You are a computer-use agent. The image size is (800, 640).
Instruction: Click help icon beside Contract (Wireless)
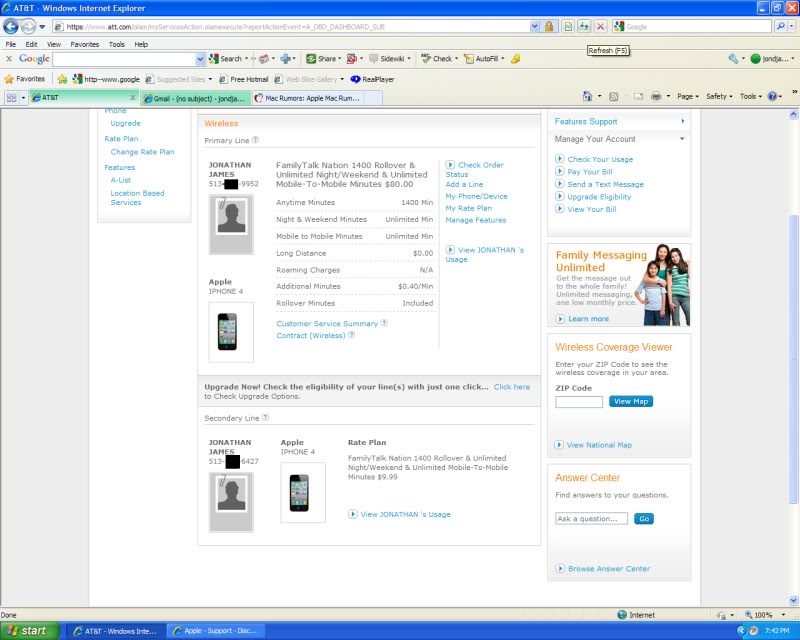[352, 335]
